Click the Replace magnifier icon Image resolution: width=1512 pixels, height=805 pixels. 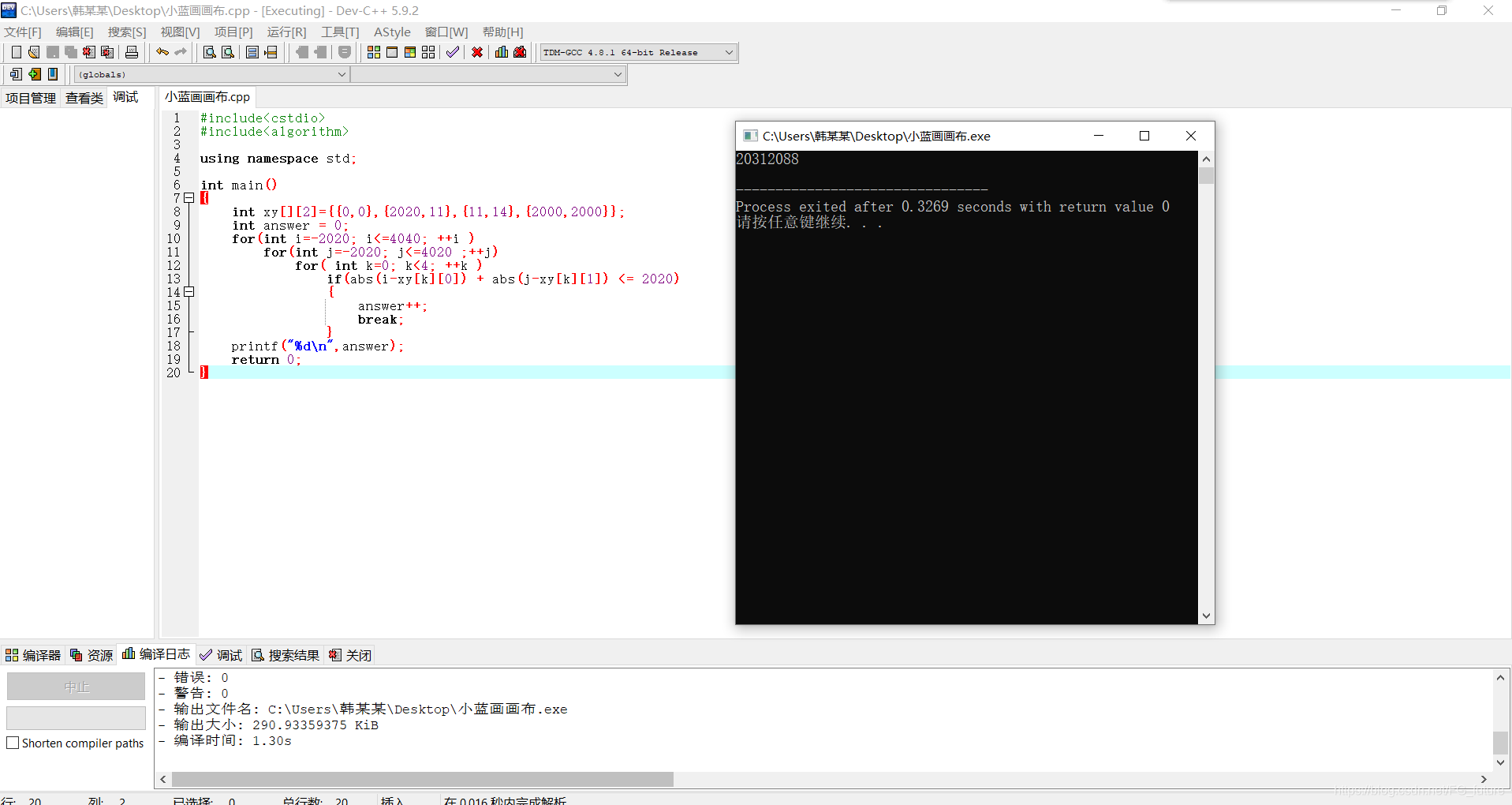228,52
